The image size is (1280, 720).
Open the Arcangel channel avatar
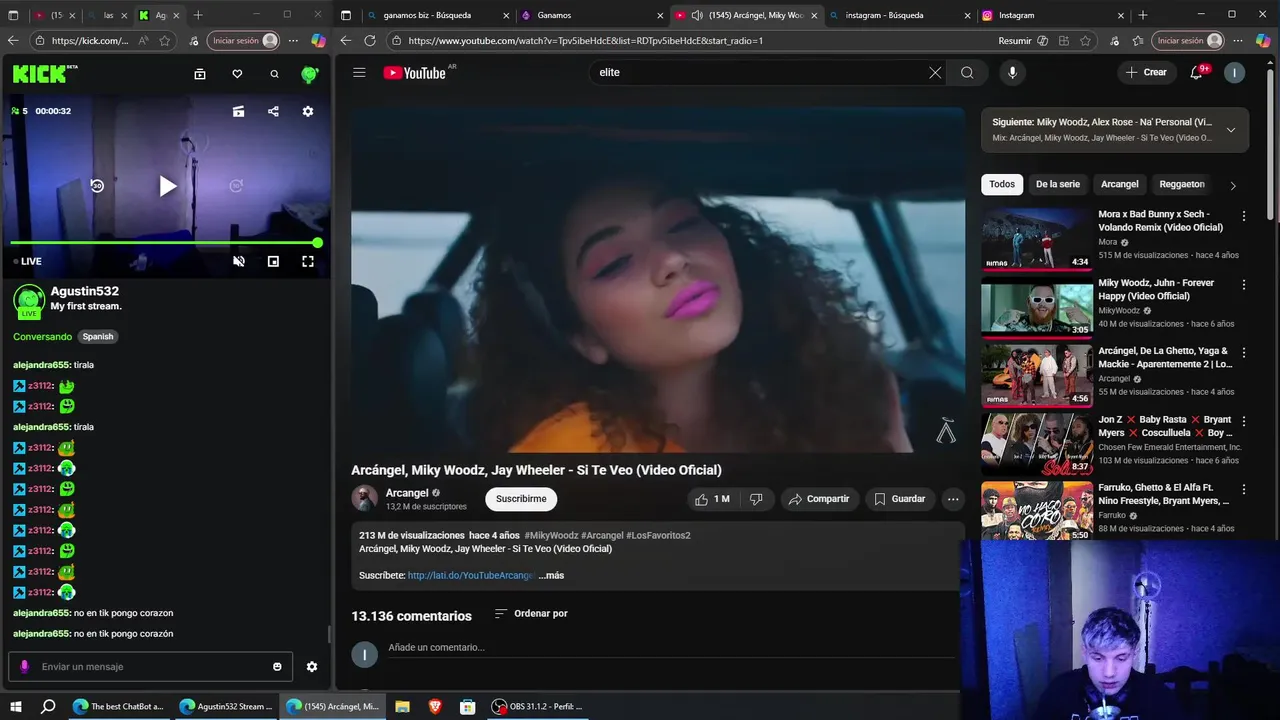coord(364,498)
